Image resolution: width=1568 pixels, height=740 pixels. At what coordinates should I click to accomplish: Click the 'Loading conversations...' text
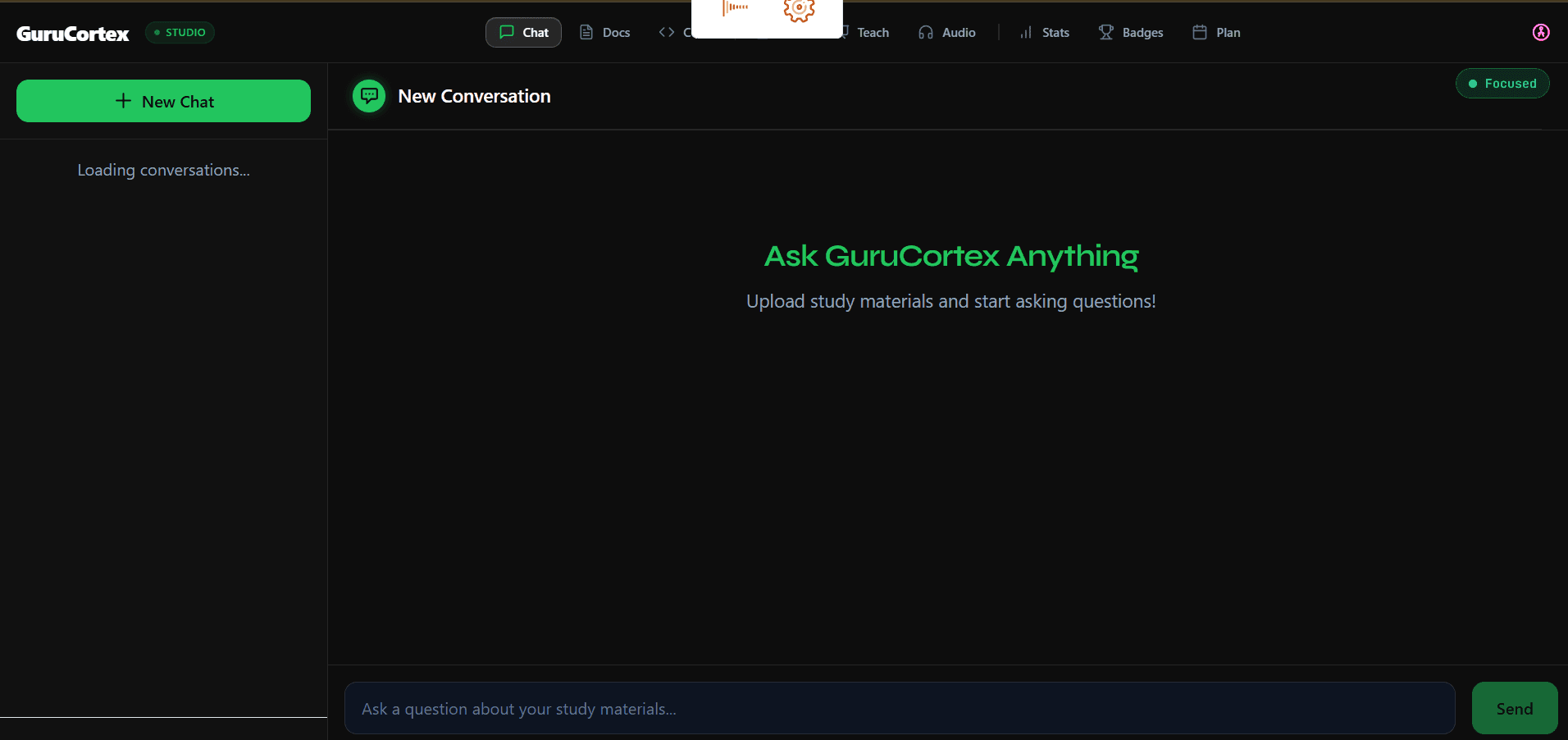pyautogui.click(x=163, y=170)
